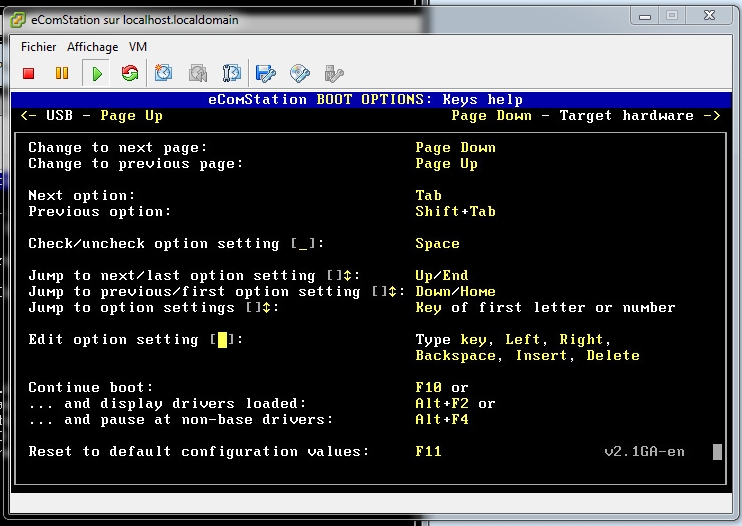Screen dimensions: 742x526
Task: Click the eComStation title bar app icon
Action: coord(20,20)
